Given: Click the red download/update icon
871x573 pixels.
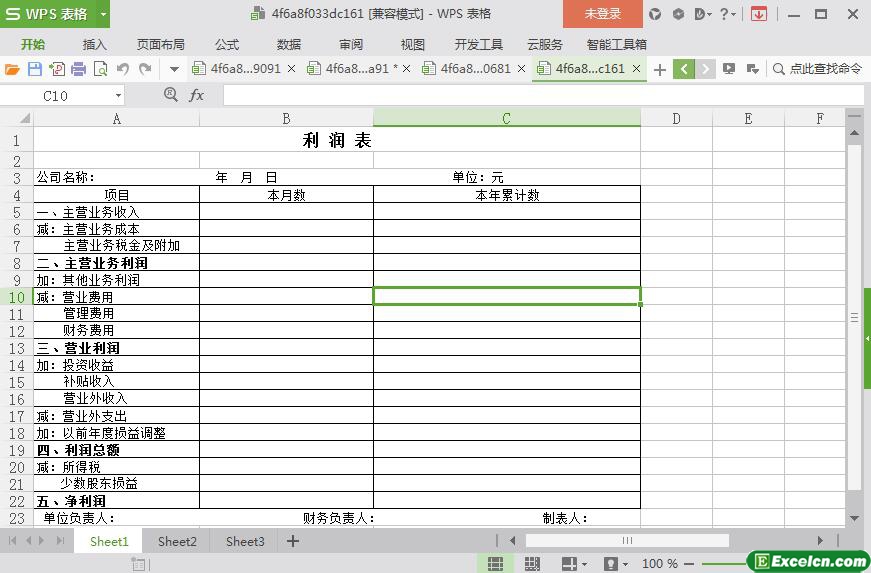Looking at the screenshot, I should click(x=759, y=14).
